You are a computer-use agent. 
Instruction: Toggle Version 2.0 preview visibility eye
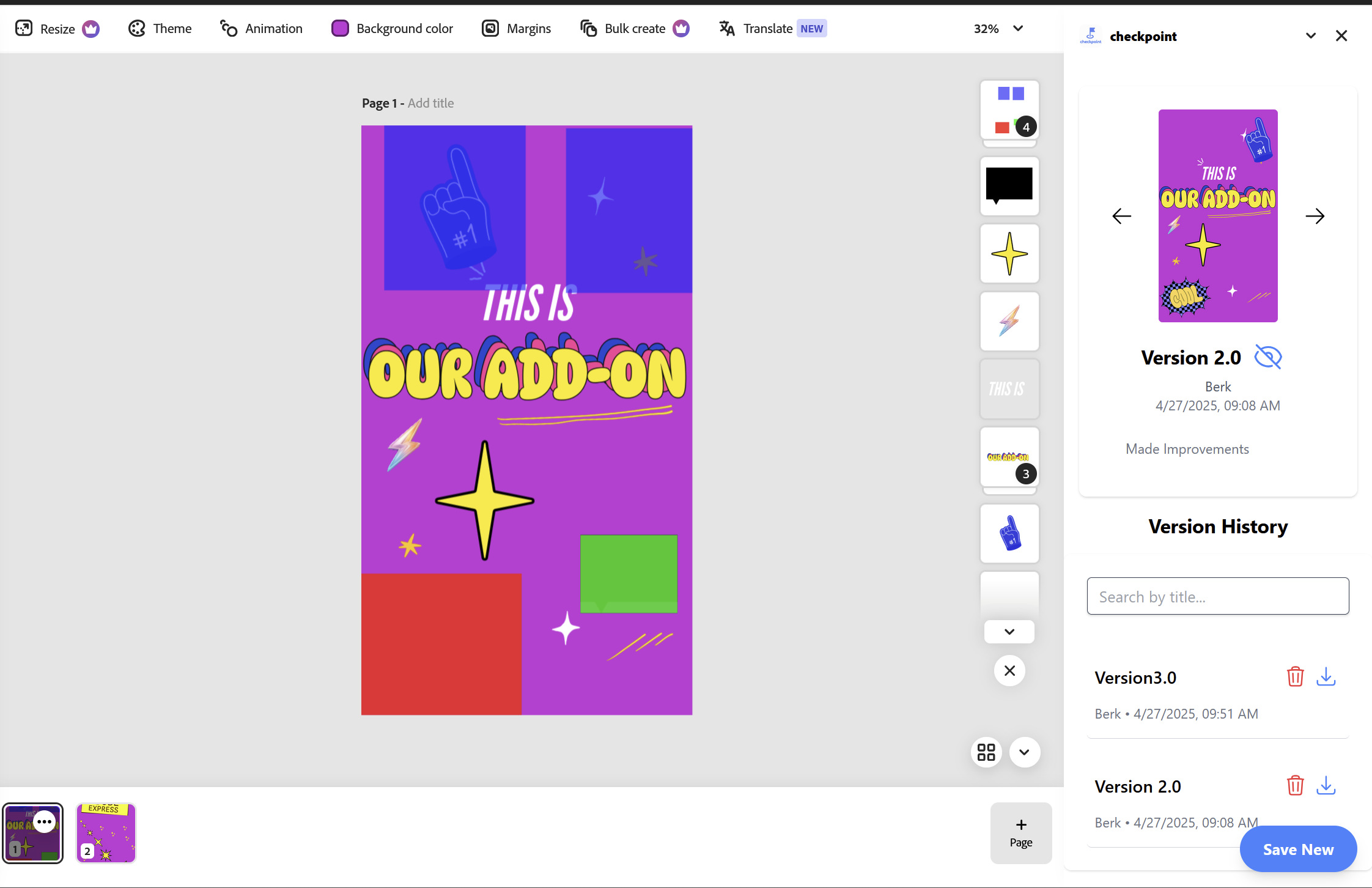1268,357
